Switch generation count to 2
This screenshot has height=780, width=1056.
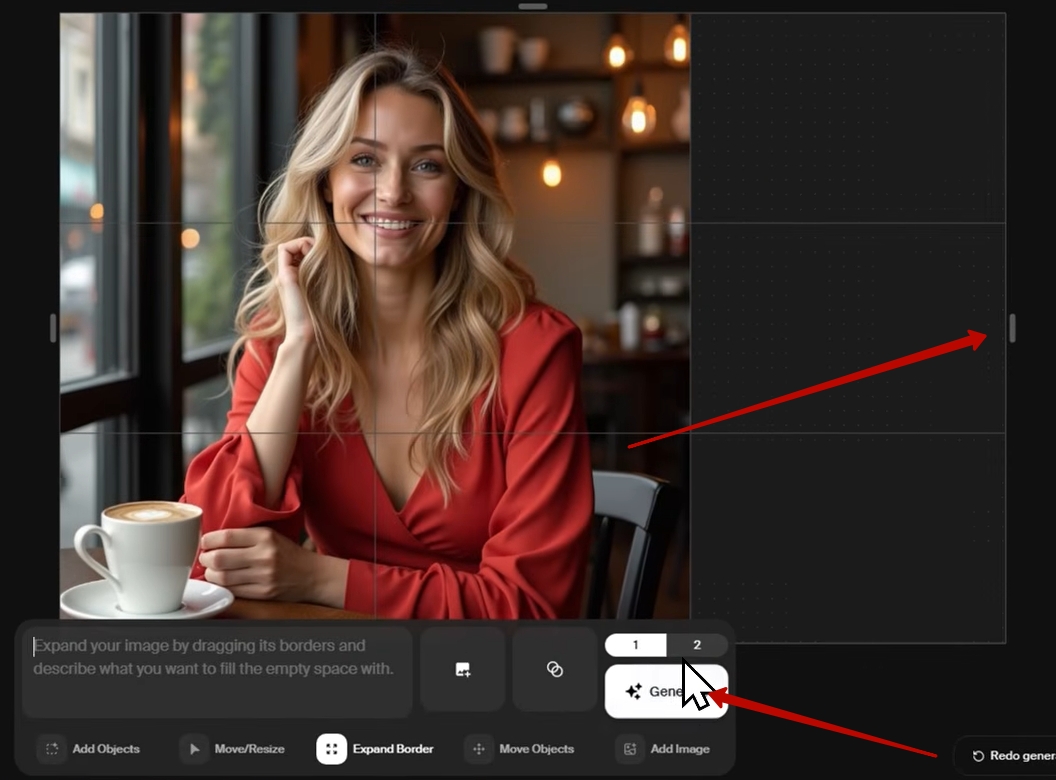click(697, 645)
